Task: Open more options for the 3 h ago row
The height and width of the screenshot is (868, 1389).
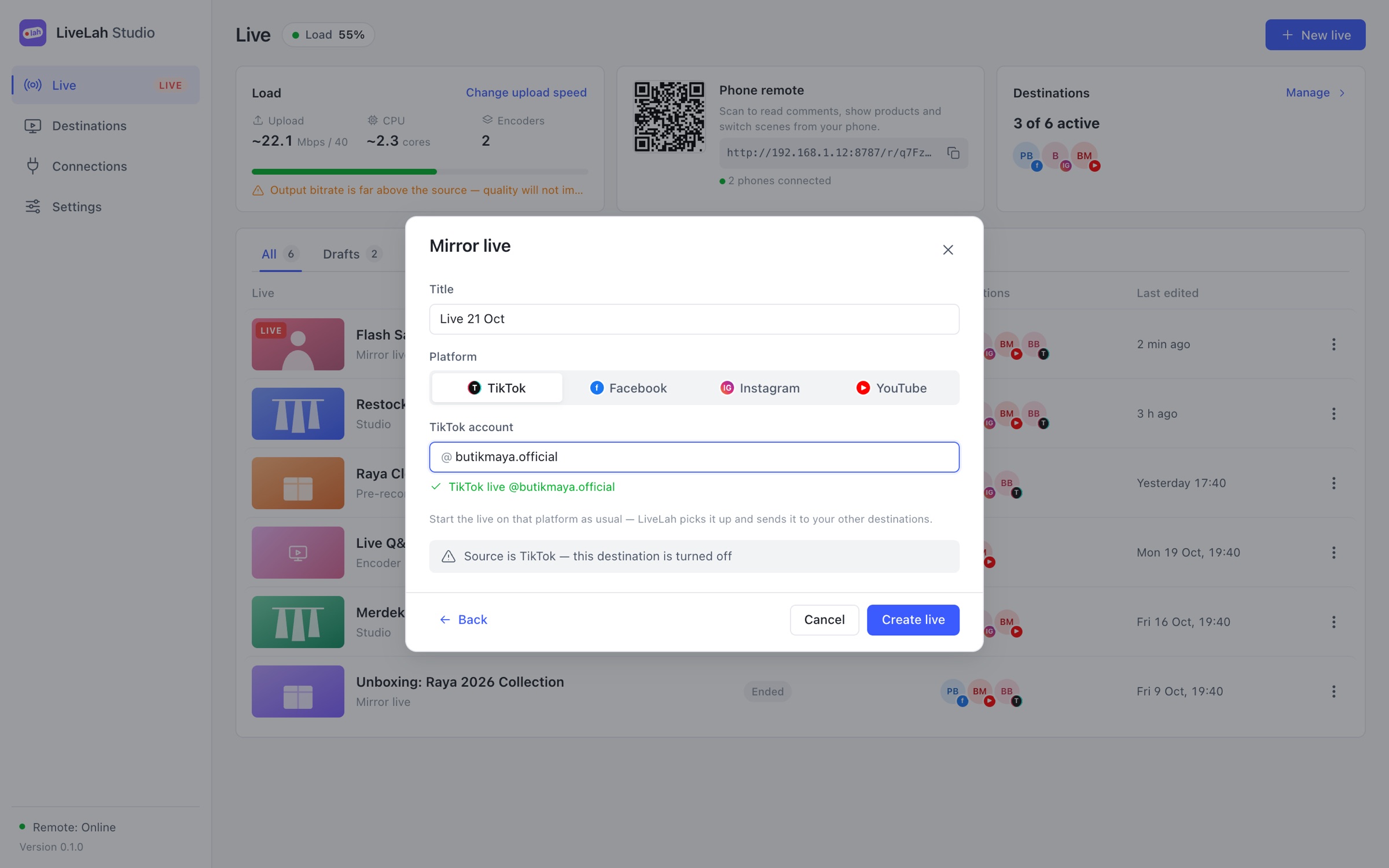Action: tap(1333, 414)
